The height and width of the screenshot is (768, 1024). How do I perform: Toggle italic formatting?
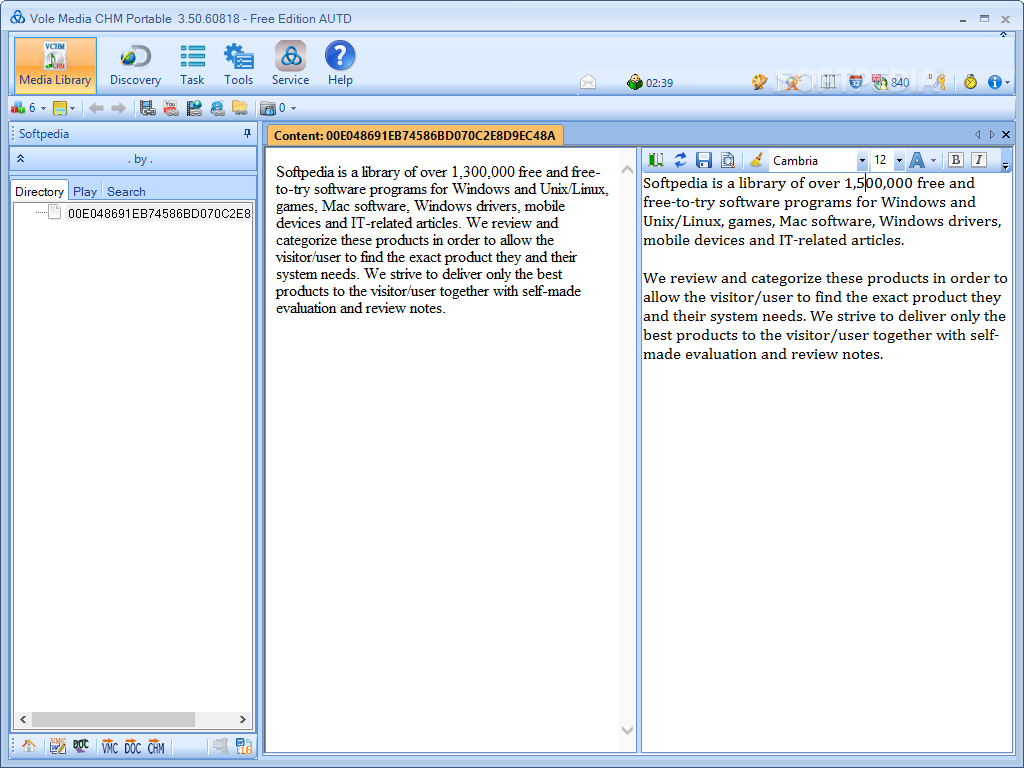978,159
